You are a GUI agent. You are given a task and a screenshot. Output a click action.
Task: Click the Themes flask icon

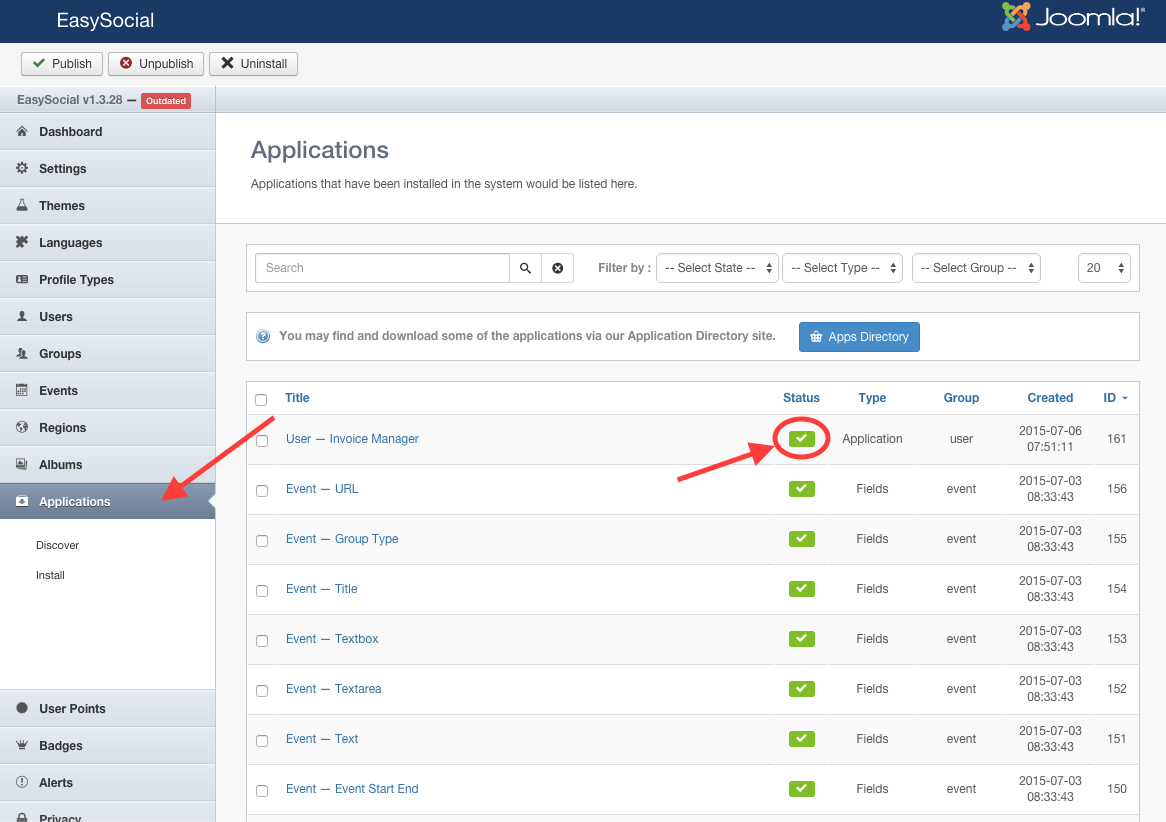pos(22,205)
